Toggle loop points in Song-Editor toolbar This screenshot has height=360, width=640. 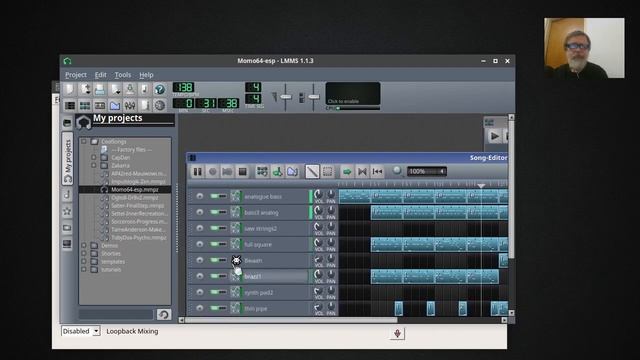pyautogui.click(x=362, y=171)
